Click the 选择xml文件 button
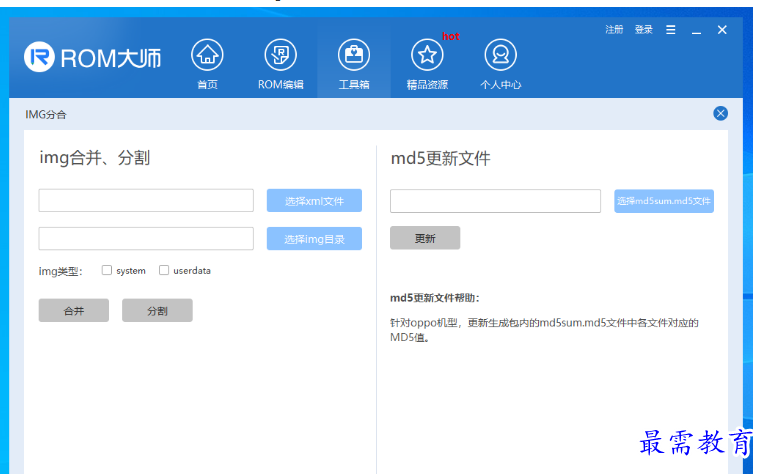 pyautogui.click(x=314, y=200)
